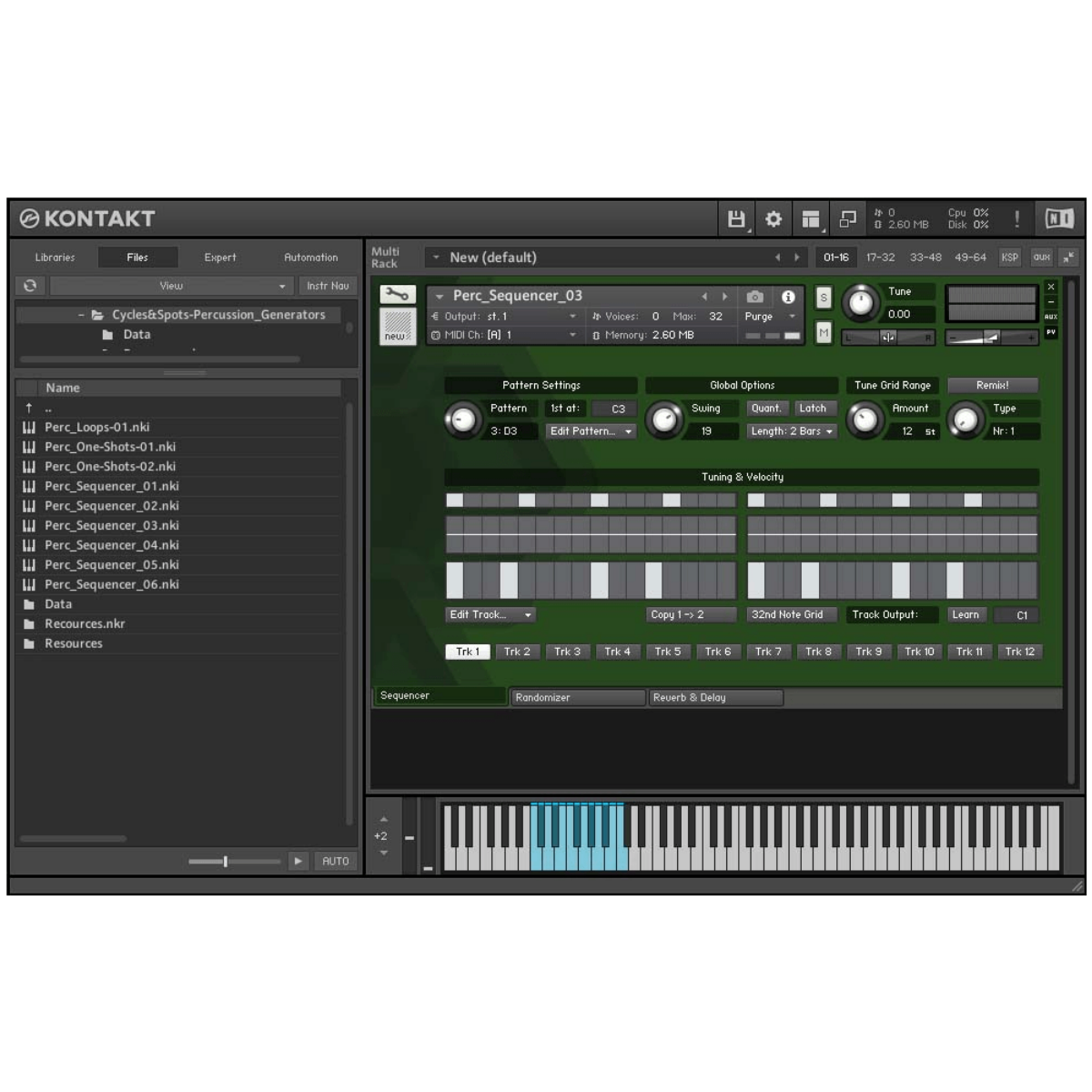Open Purge dropdown menu
Screen dimensions: 1092x1092
pyautogui.click(x=770, y=317)
